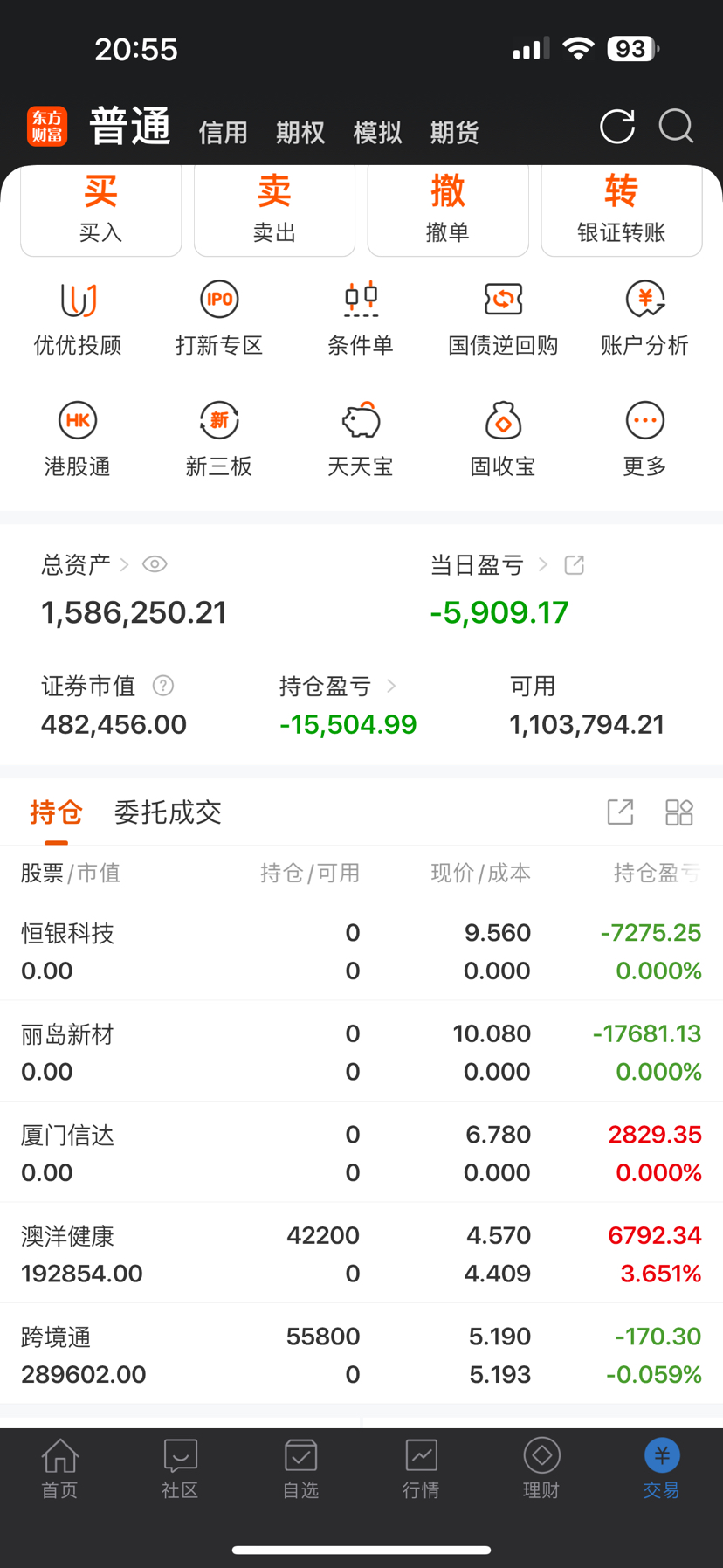
Task: Tap holding P/L value -15,504.99
Action: (x=348, y=725)
